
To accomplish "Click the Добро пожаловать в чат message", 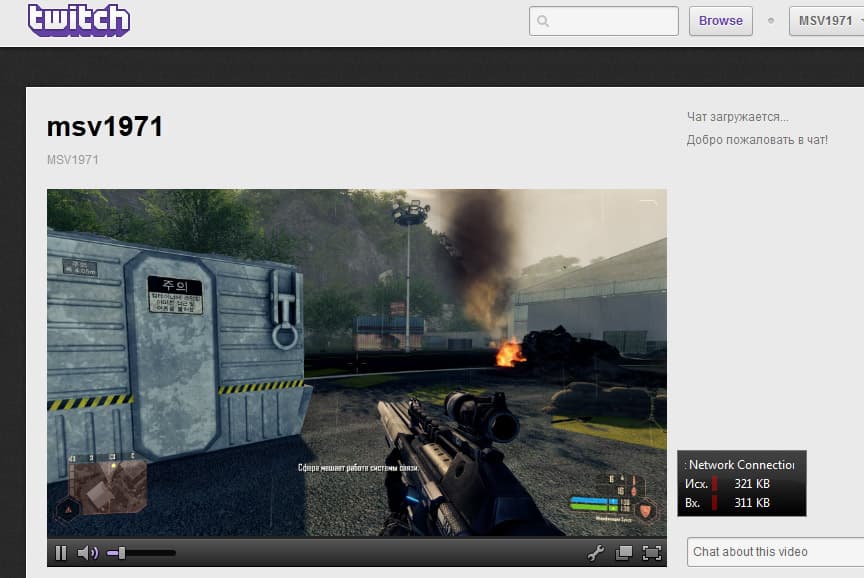I will [757, 140].
